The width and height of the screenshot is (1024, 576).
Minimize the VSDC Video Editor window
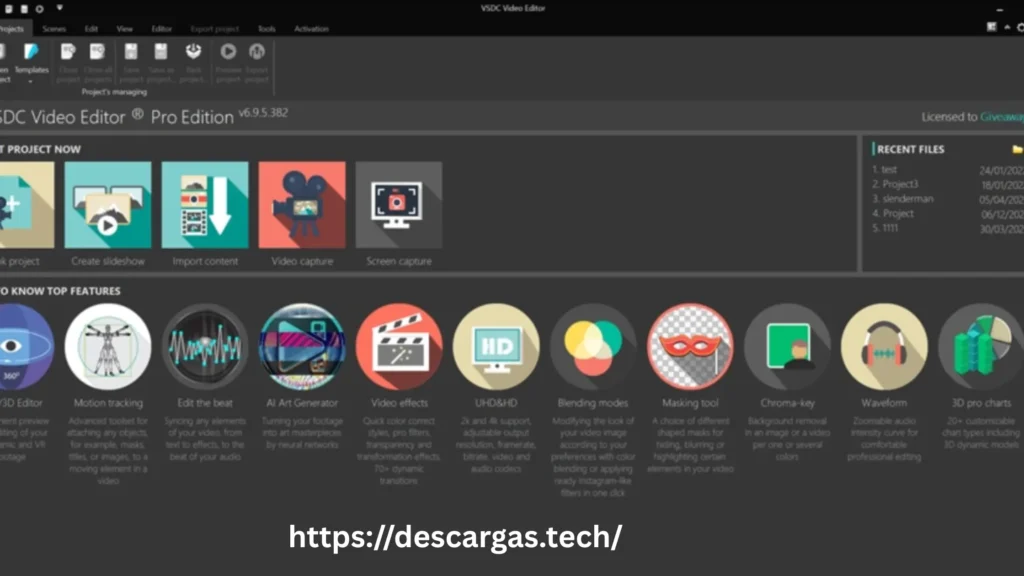[x=1000, y=9]
